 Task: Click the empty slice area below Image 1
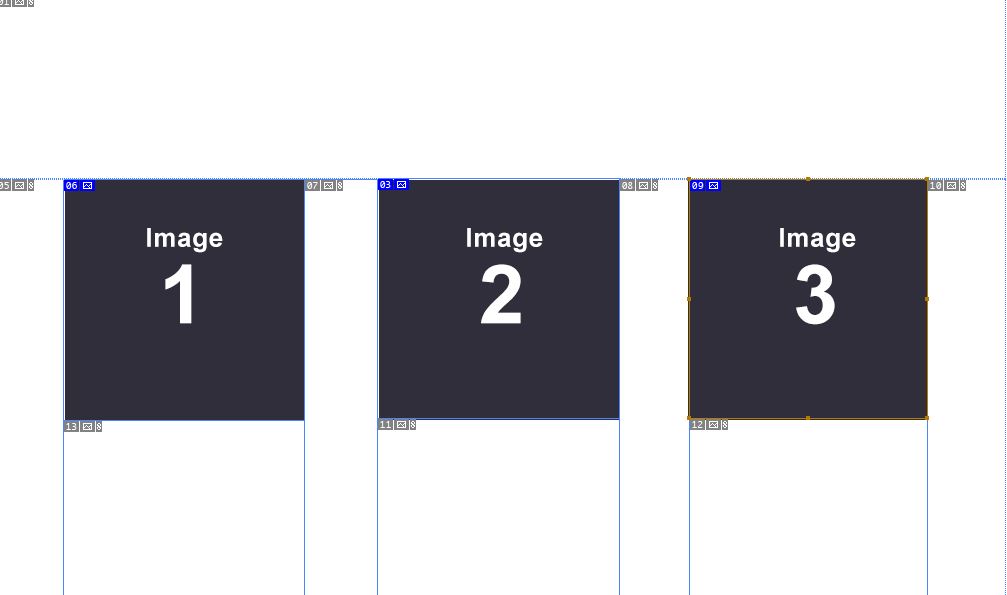click(184, 511)
